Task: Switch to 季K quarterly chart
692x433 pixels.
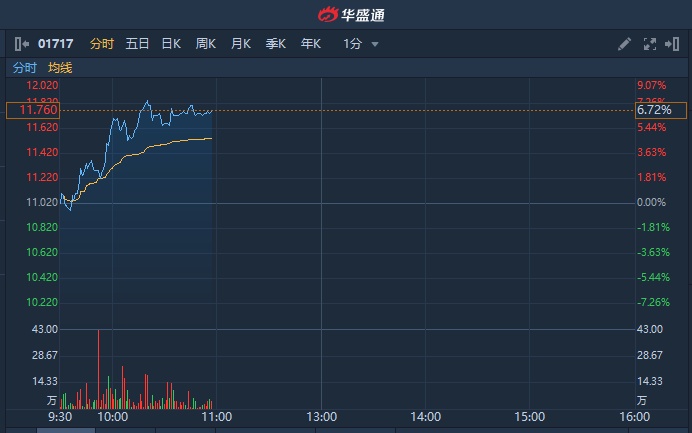Action: click(276, 44)
